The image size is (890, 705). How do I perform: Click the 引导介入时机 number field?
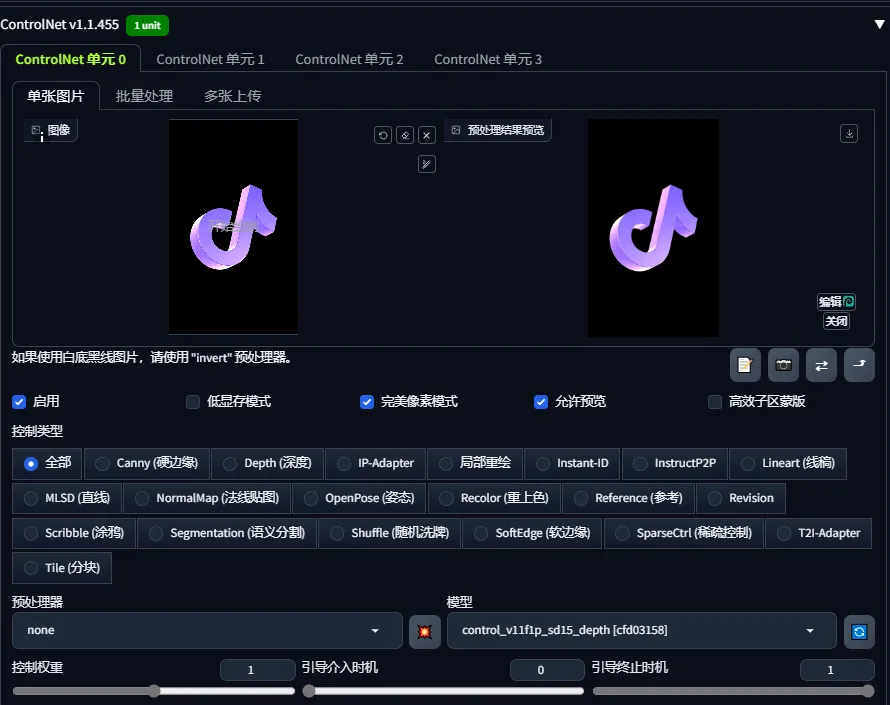point(547,670)
